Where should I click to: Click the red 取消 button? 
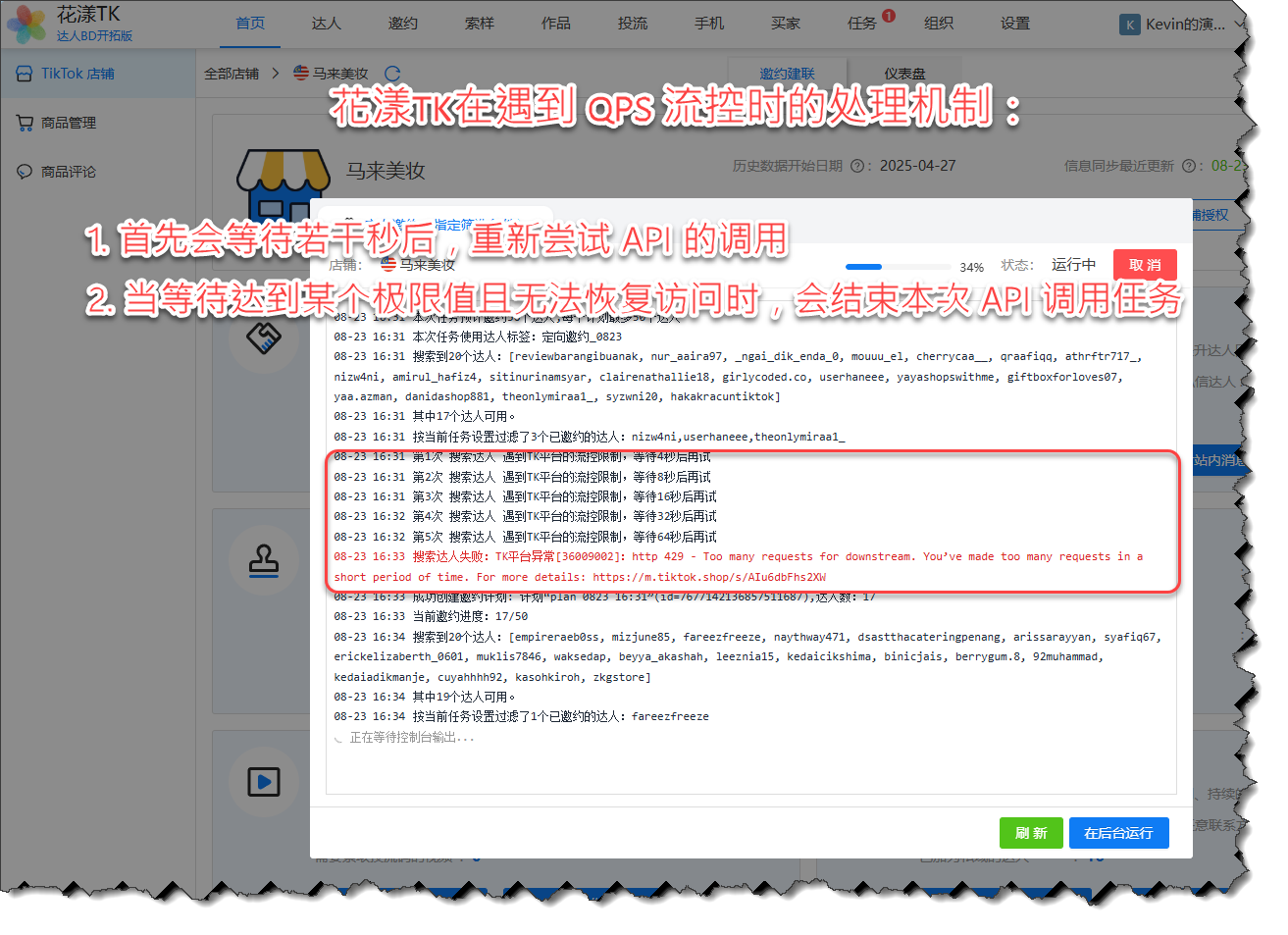[1145, 265]
